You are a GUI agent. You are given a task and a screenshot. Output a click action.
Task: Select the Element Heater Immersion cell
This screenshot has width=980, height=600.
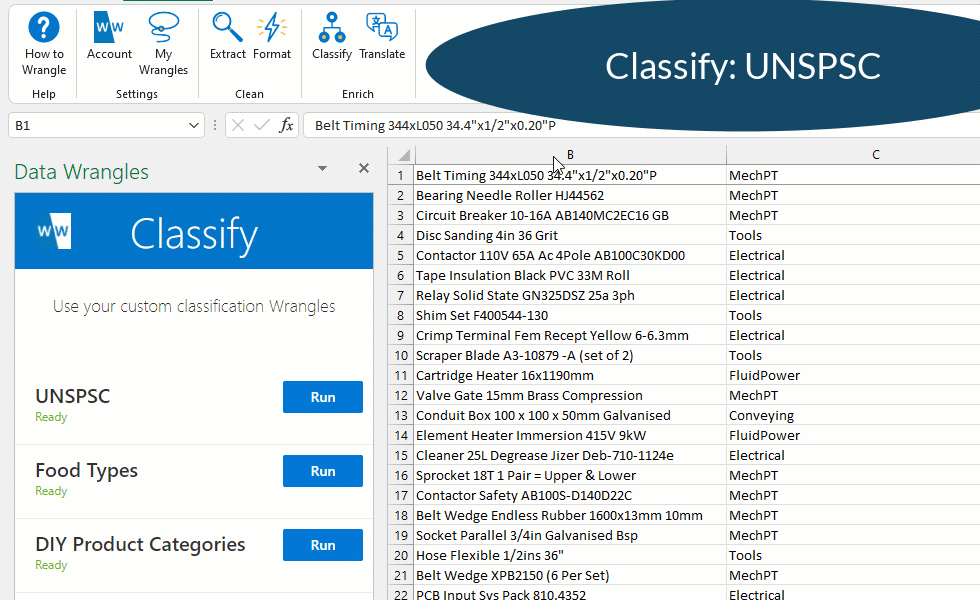coord(570,436)
